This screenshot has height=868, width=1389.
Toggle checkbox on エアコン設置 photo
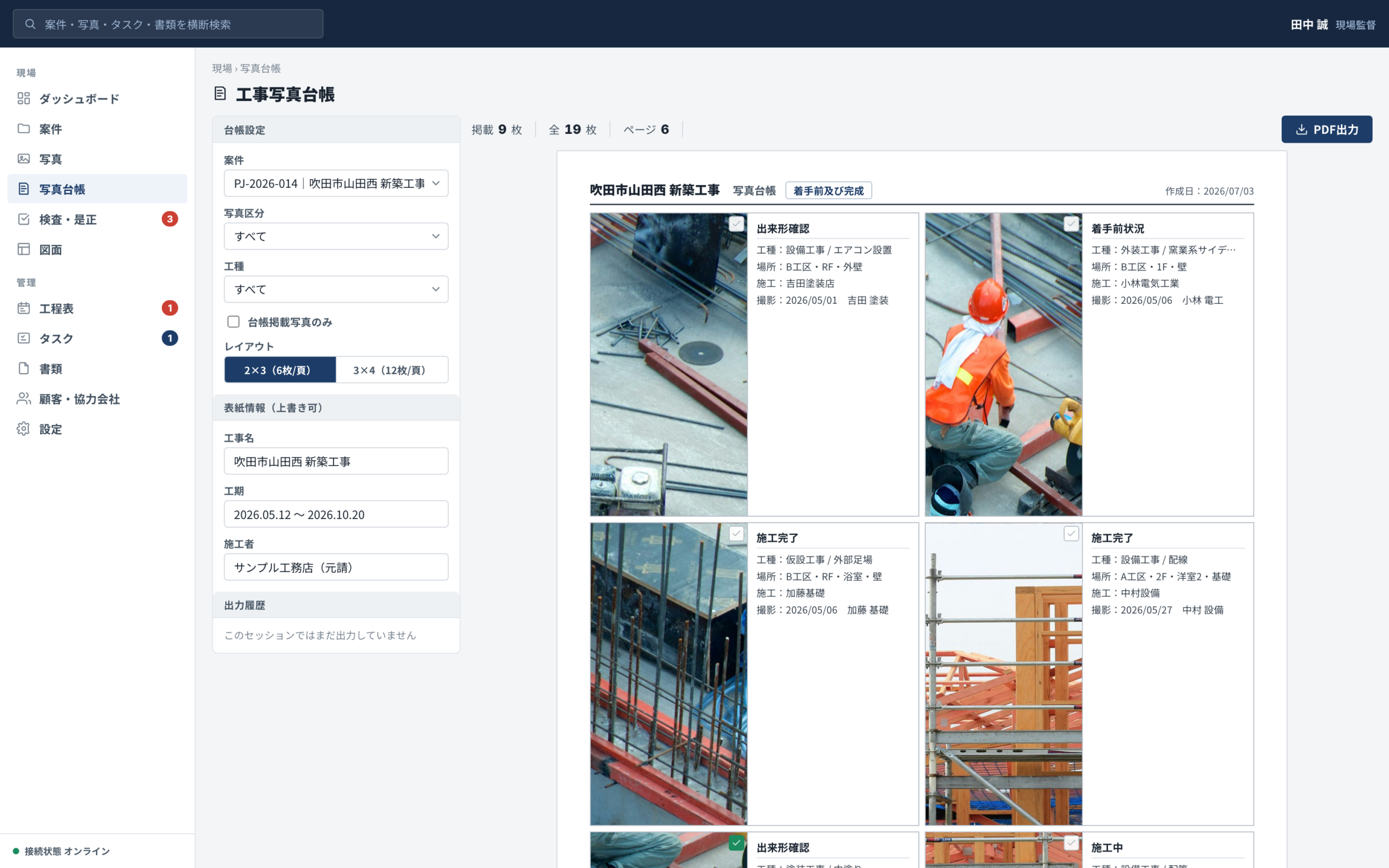[x=736, y=224]
